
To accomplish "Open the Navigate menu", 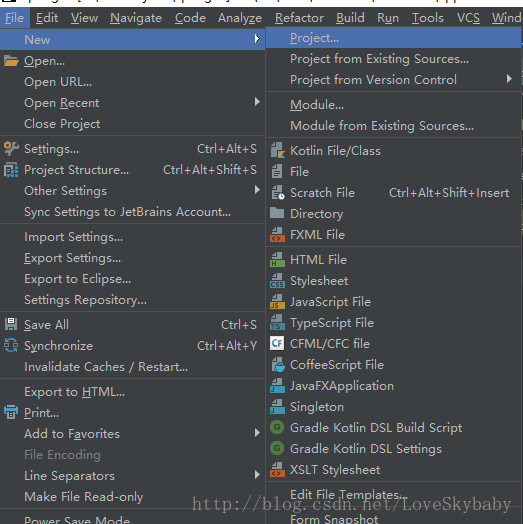I will click(x=136, y=18).
